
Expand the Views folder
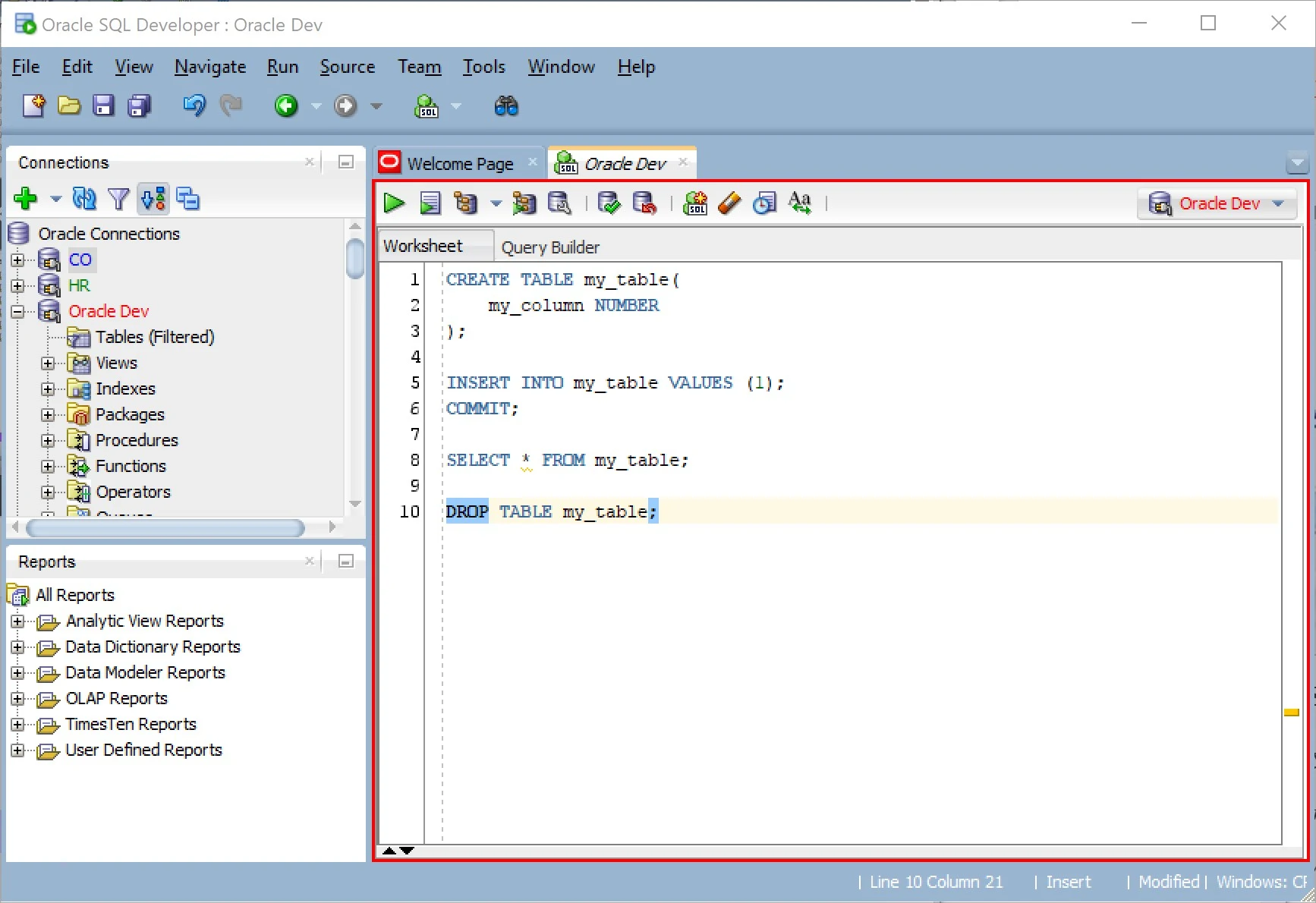[49, 363]
